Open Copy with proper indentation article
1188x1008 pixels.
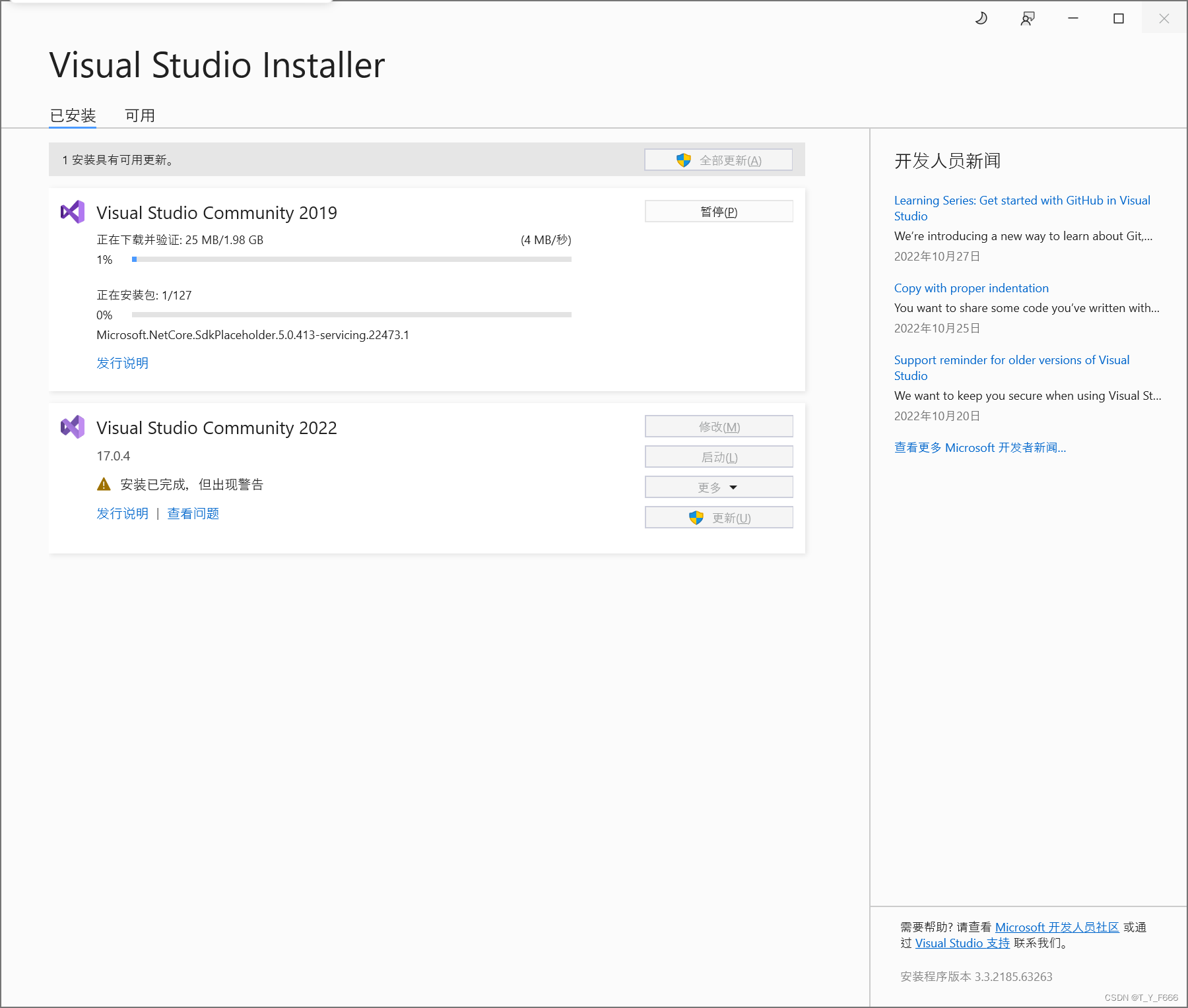tap(972, 288)
